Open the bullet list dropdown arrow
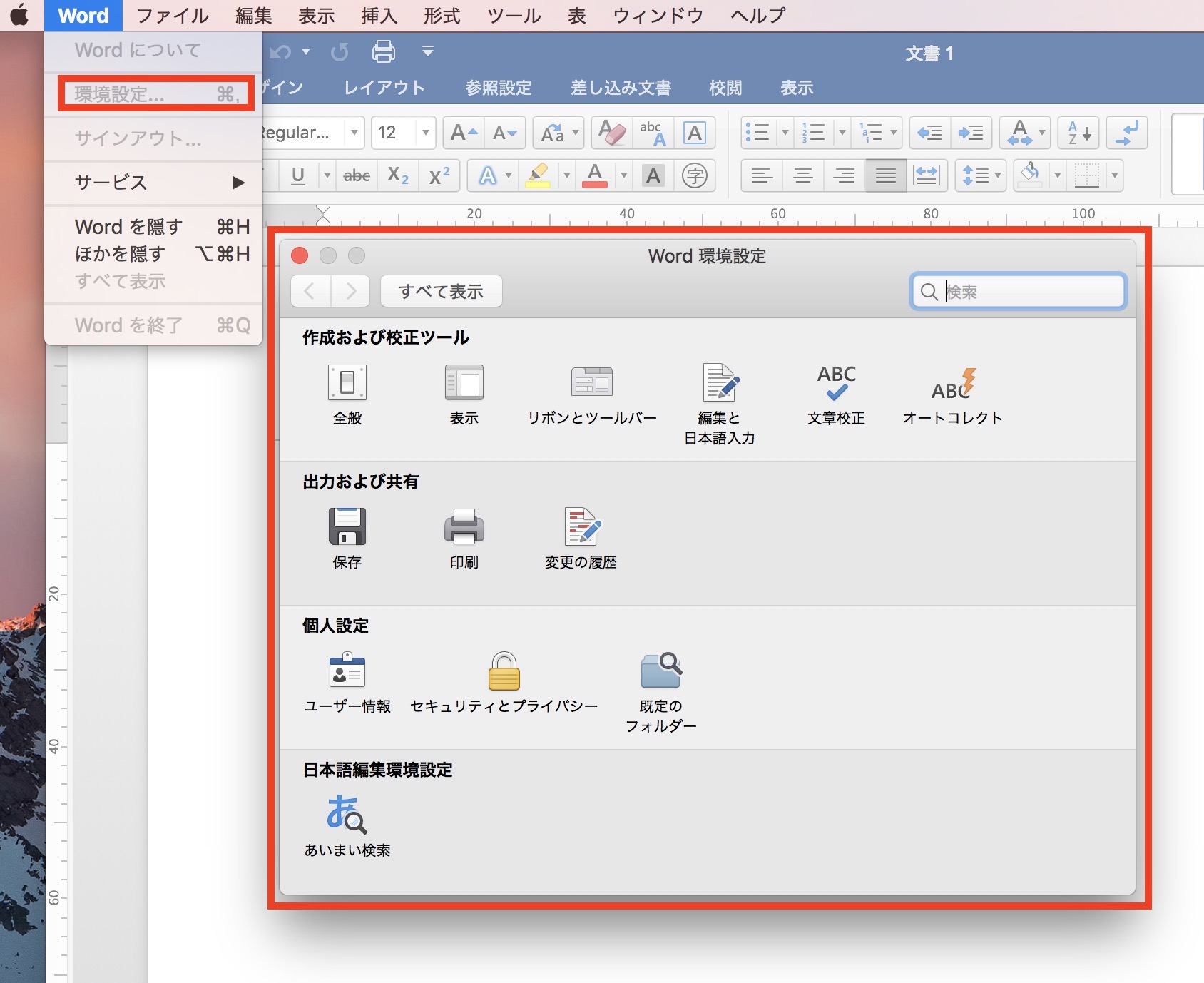The height and width of the screenshot is (983, 1204). click(x=785, y=133)
